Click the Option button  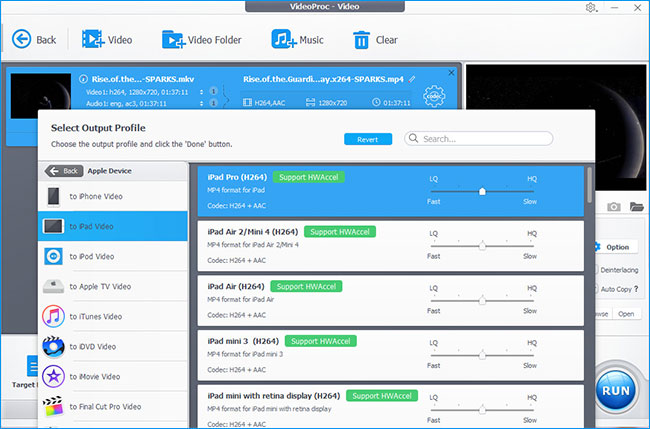coord(617,247)
